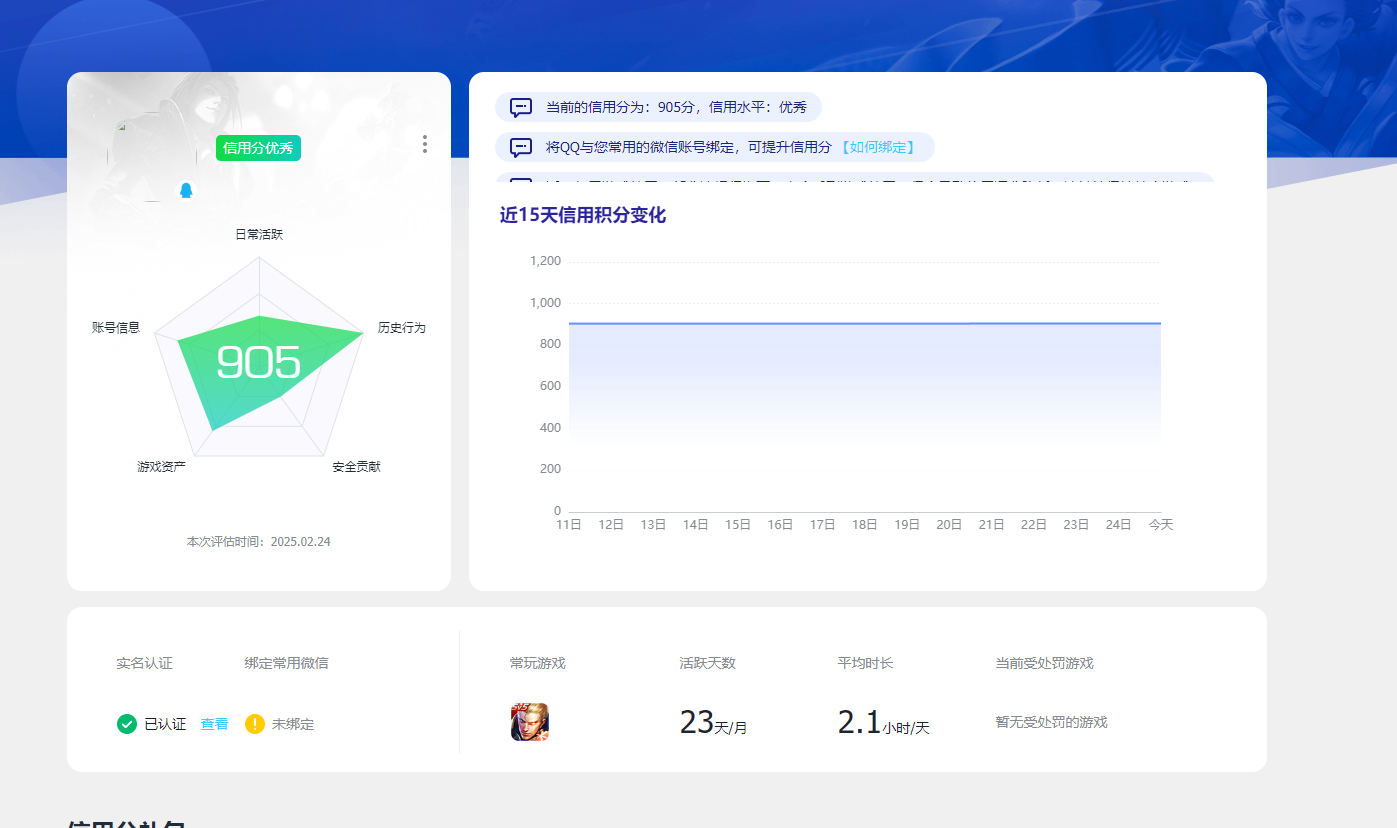Select the 日常活跃 radar axis label
Screen dimensions: 1397x828
[259, 234]
